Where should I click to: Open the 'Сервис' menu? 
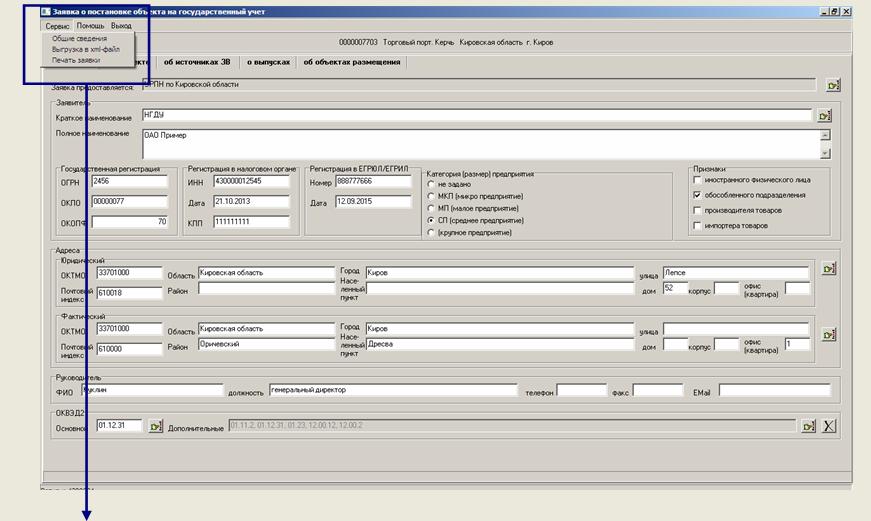[x=58, y=25]
